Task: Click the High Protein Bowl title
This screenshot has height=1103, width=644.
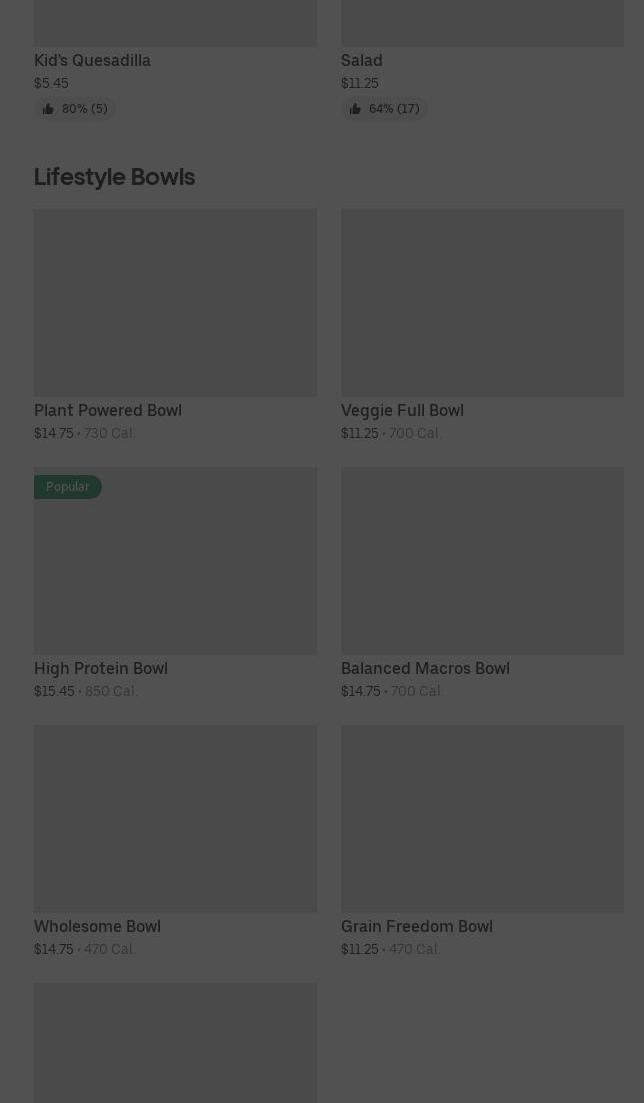Action: [x=101, y=668]
